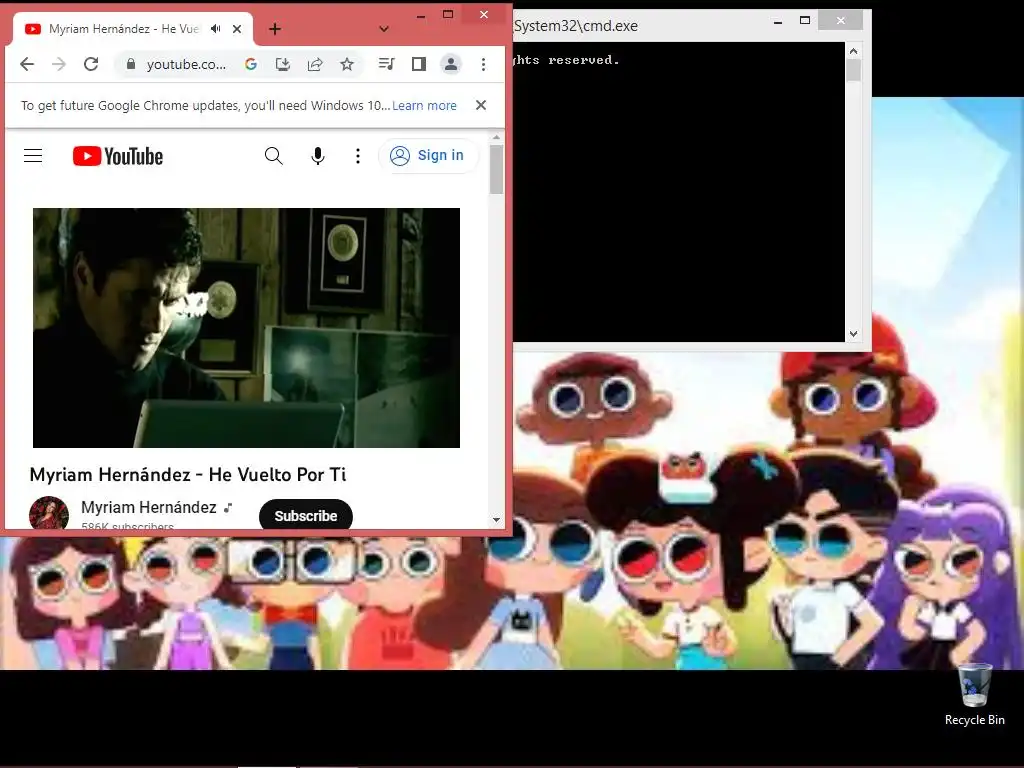Image resolution: width=1024 pixels, height=768 pixels.
Task: Click the YouTube page scrollbar thumb
Action: click(496, 169)
